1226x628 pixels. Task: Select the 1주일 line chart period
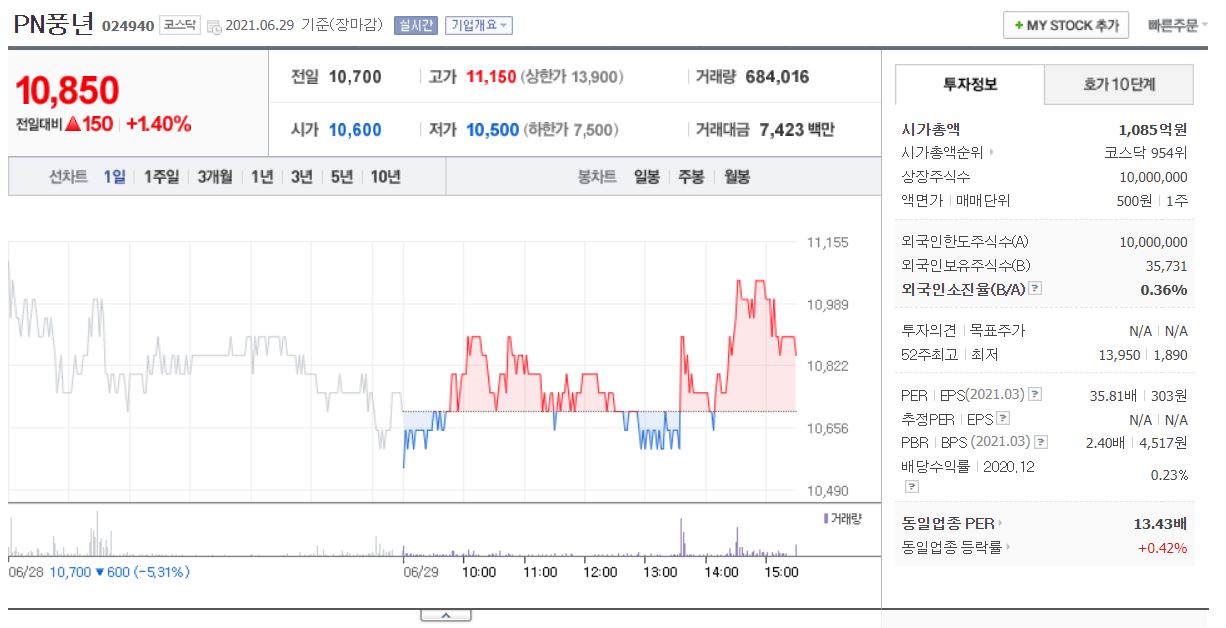[161, 177]
